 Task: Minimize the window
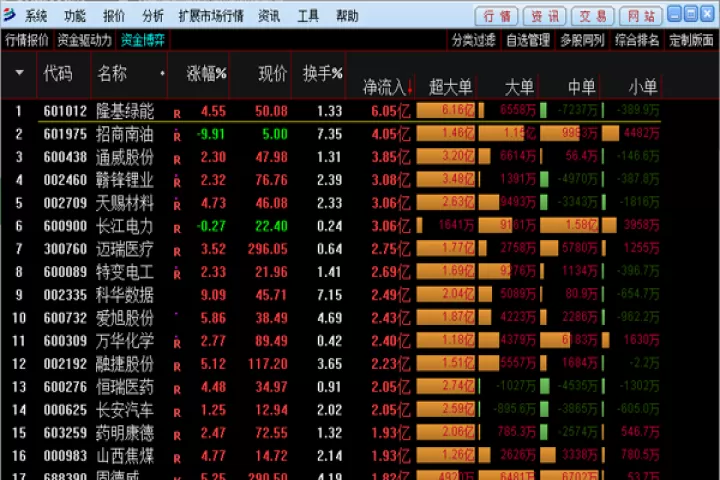click(x=674, y=14)
